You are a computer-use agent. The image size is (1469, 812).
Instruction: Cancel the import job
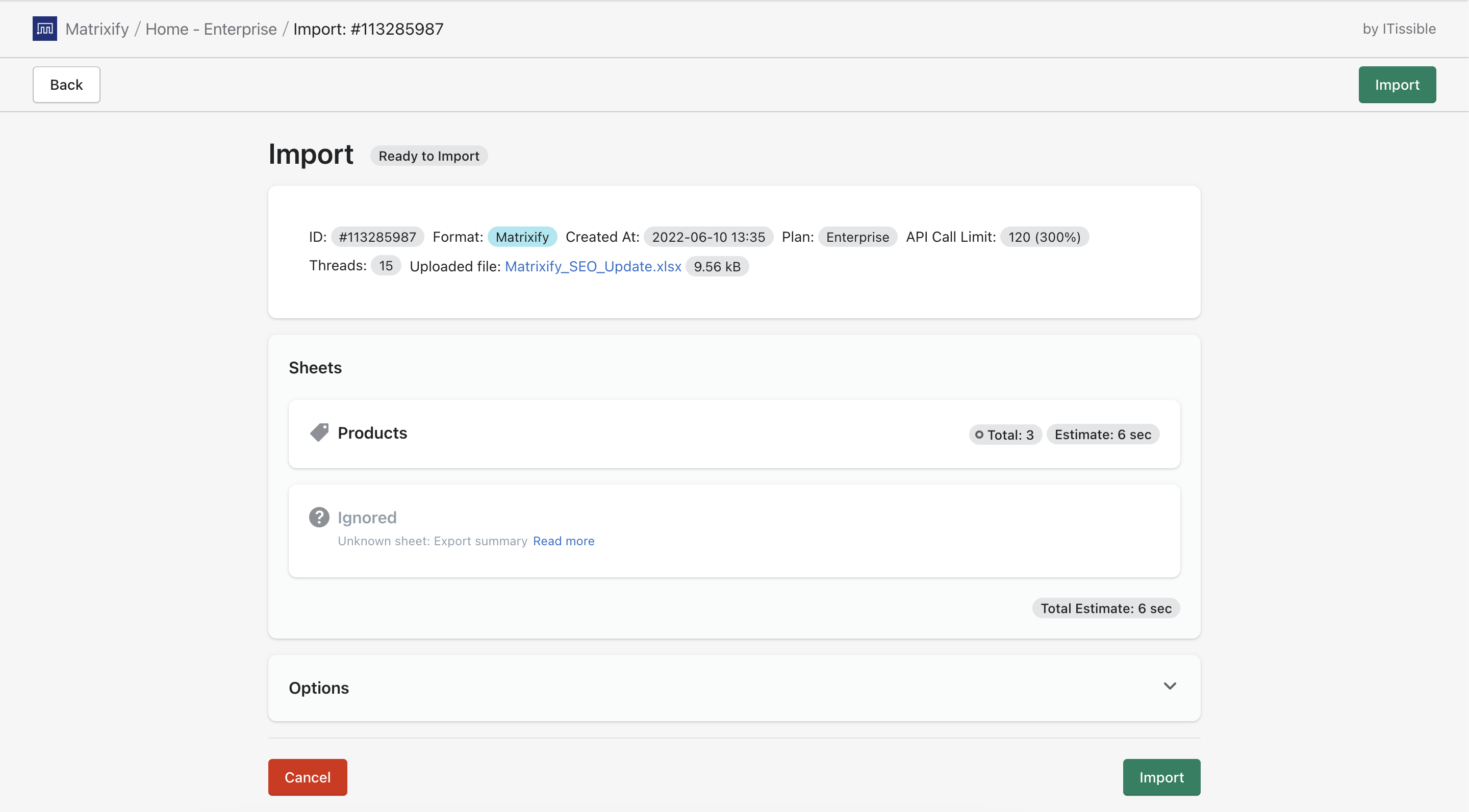click(308, 777)
